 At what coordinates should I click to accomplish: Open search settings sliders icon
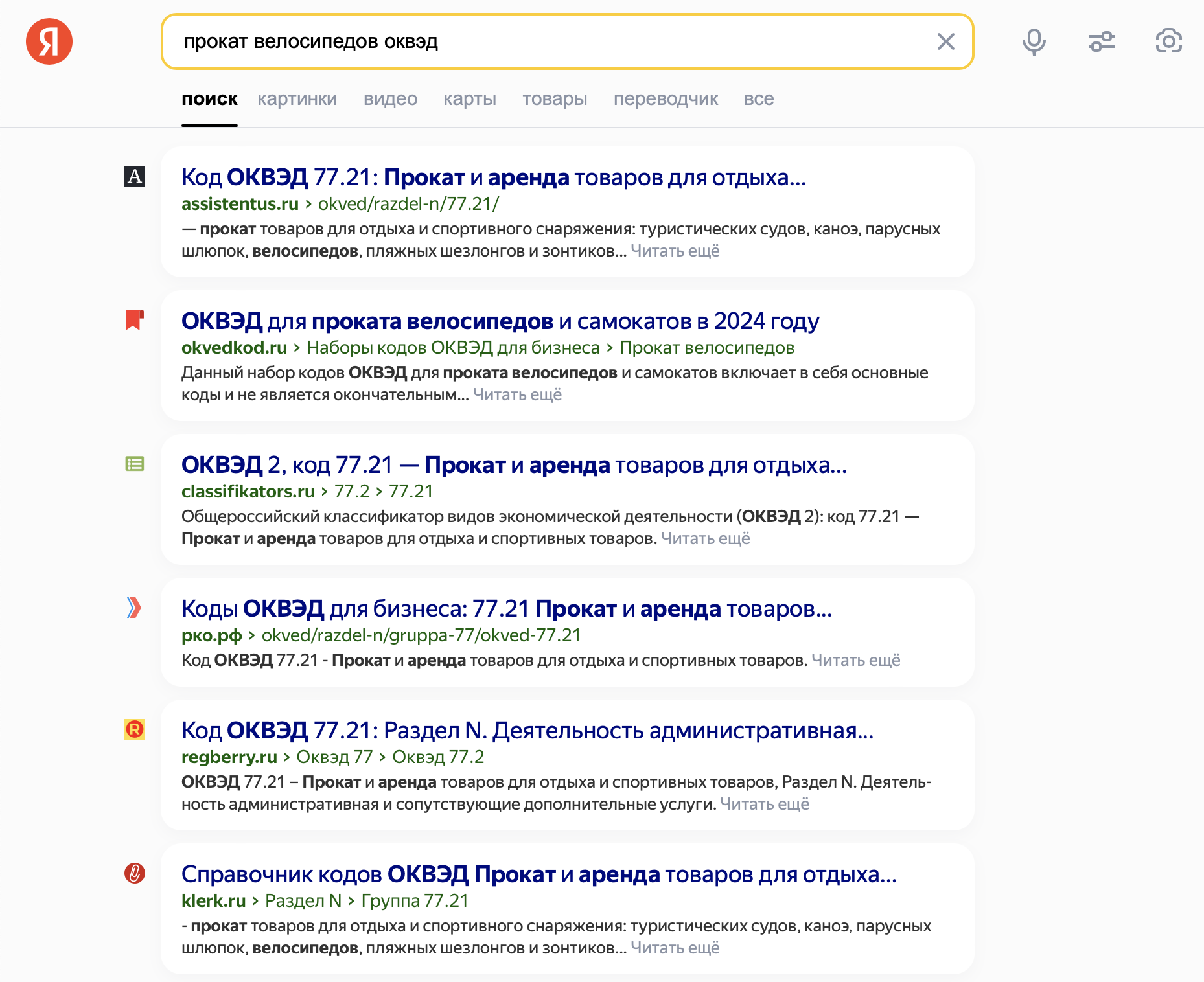(x=1102, y=41)
